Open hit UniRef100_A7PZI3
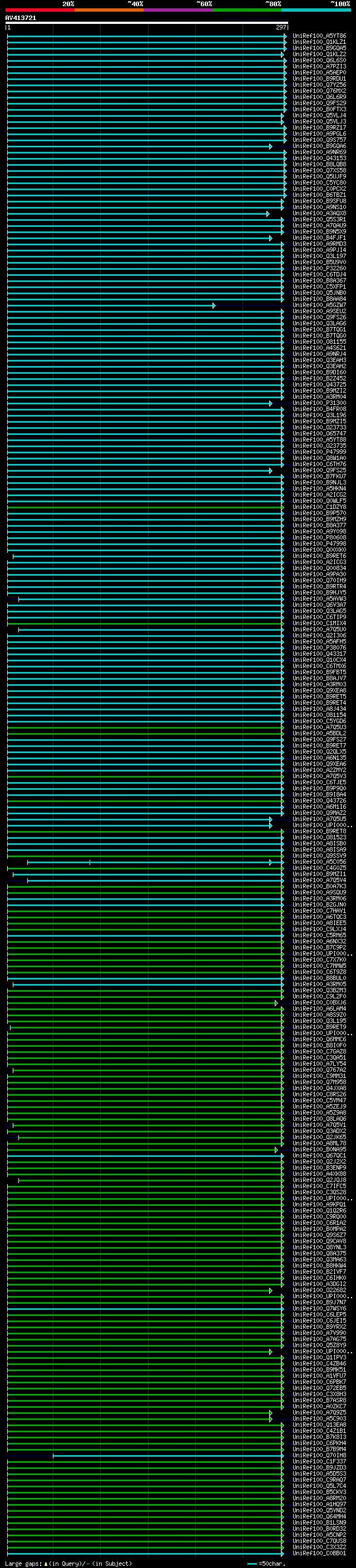This screenshot has height=1568, width=356. (x=319, y=66)
